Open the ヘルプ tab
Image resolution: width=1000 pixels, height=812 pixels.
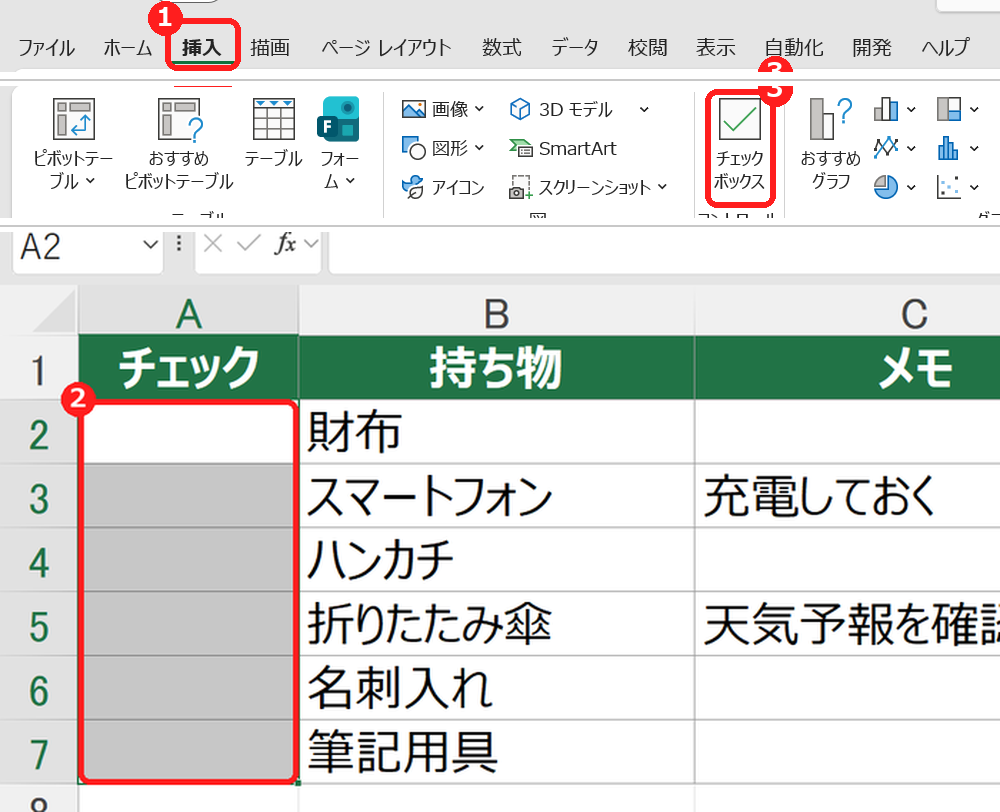[945, 48]
